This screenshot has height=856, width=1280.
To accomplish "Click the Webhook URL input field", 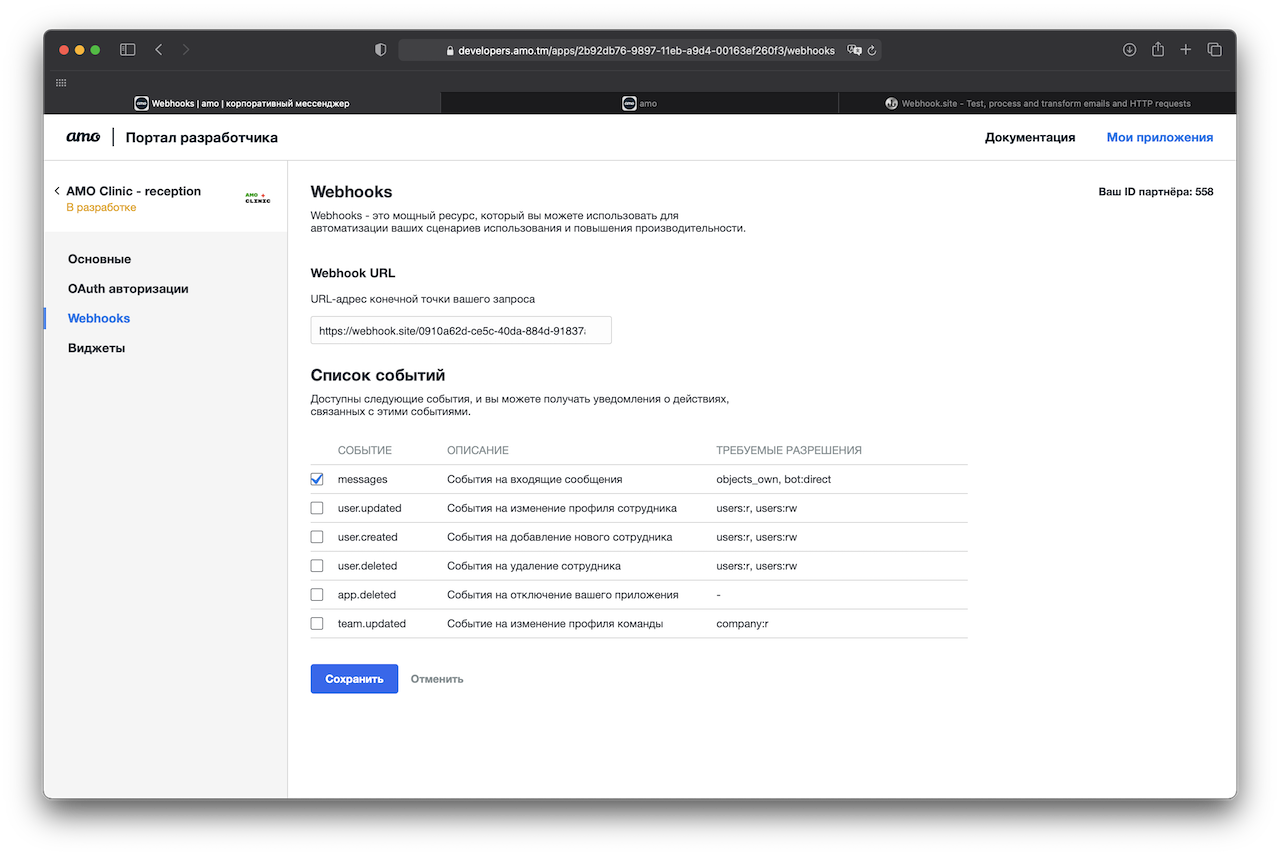I will [460, 330].
